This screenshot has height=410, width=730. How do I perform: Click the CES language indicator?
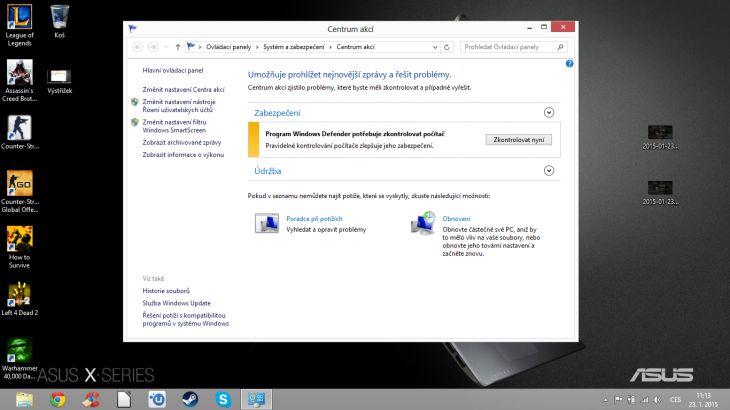[x=675, y=400]
